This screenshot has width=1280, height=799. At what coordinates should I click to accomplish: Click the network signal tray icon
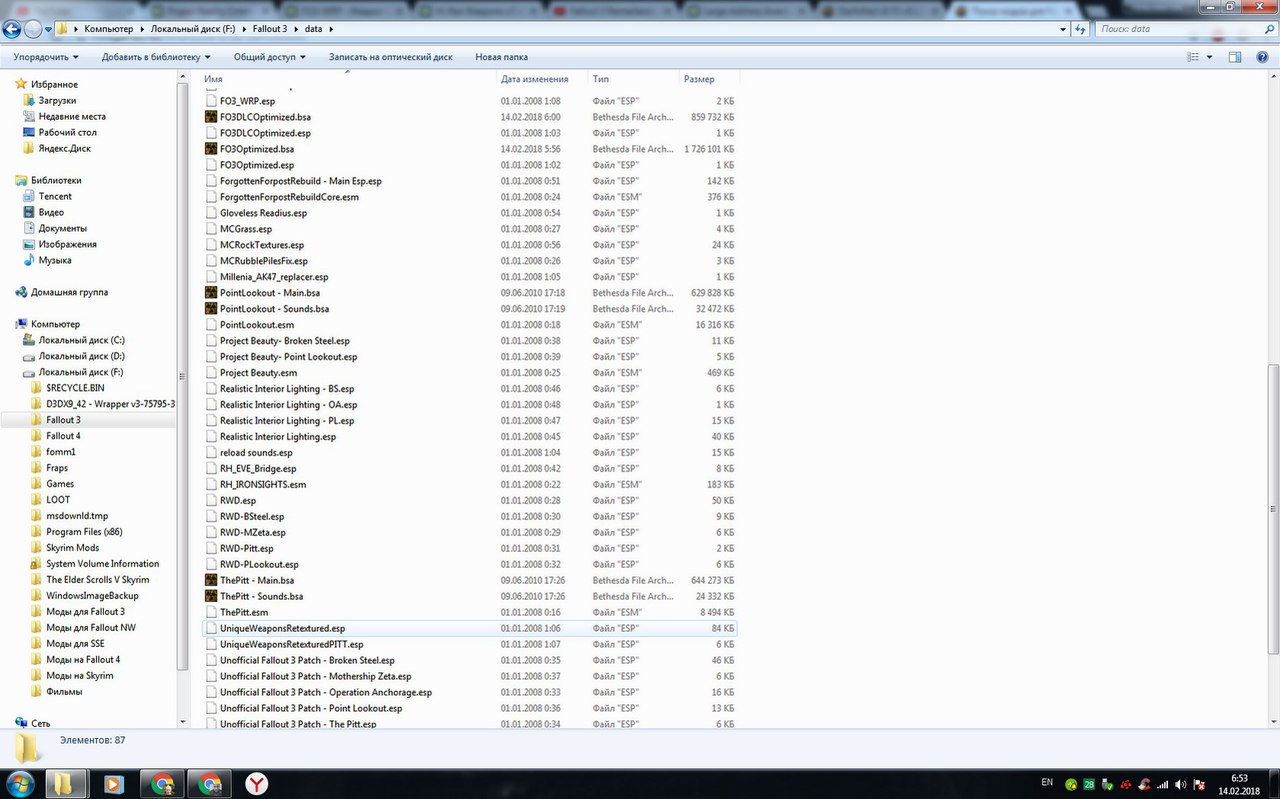1162,783
